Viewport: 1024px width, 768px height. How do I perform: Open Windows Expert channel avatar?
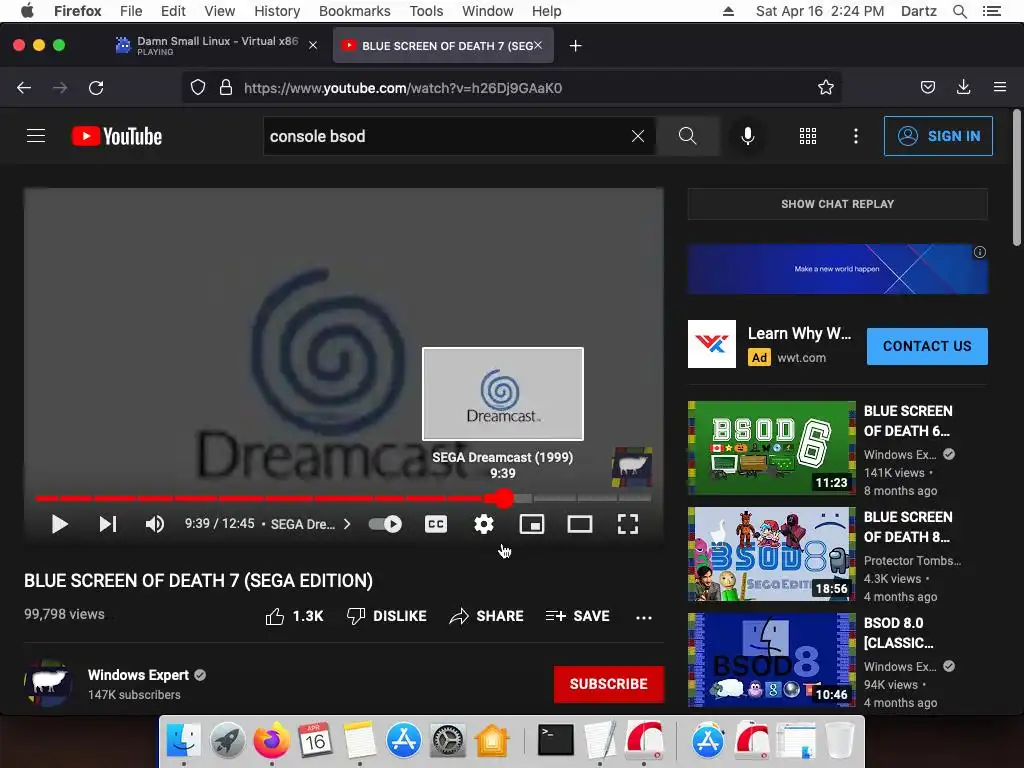(48, 683)
